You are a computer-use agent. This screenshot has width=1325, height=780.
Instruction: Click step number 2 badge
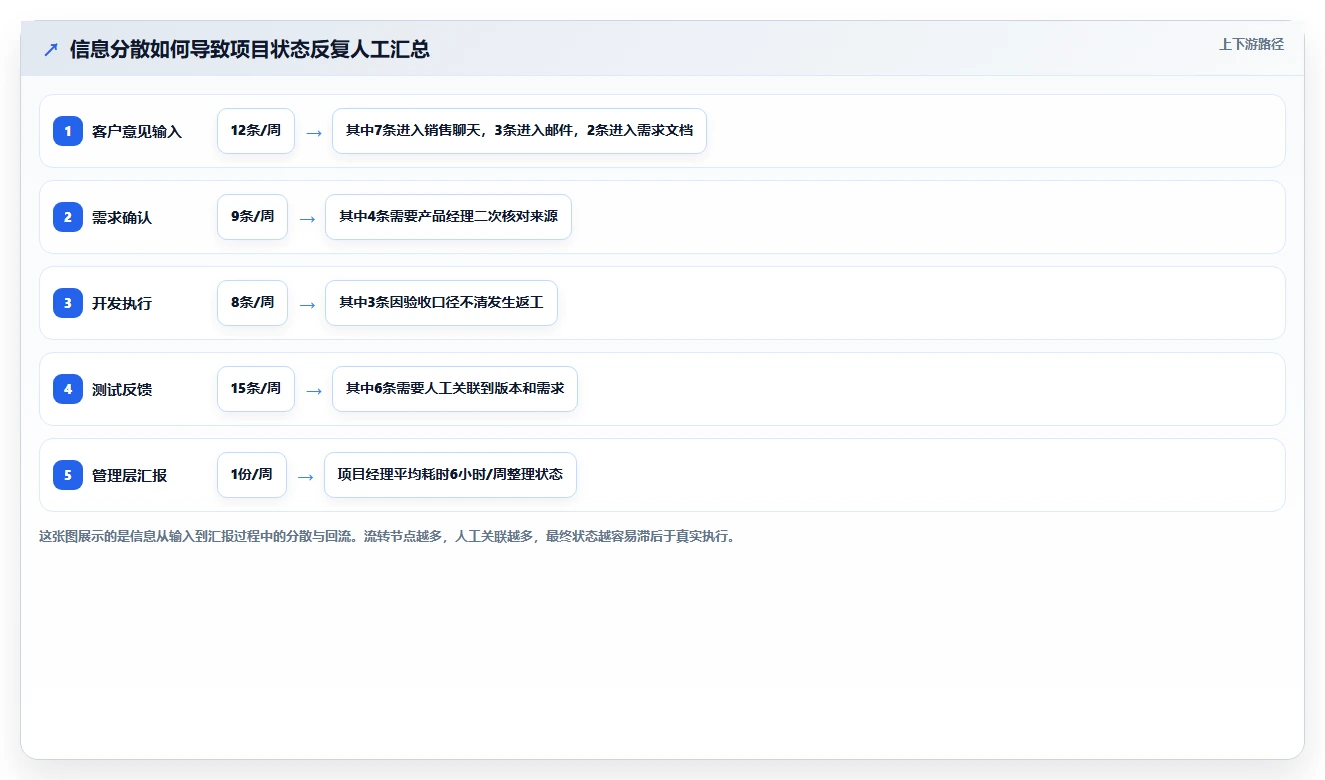[x=68, y=217]
